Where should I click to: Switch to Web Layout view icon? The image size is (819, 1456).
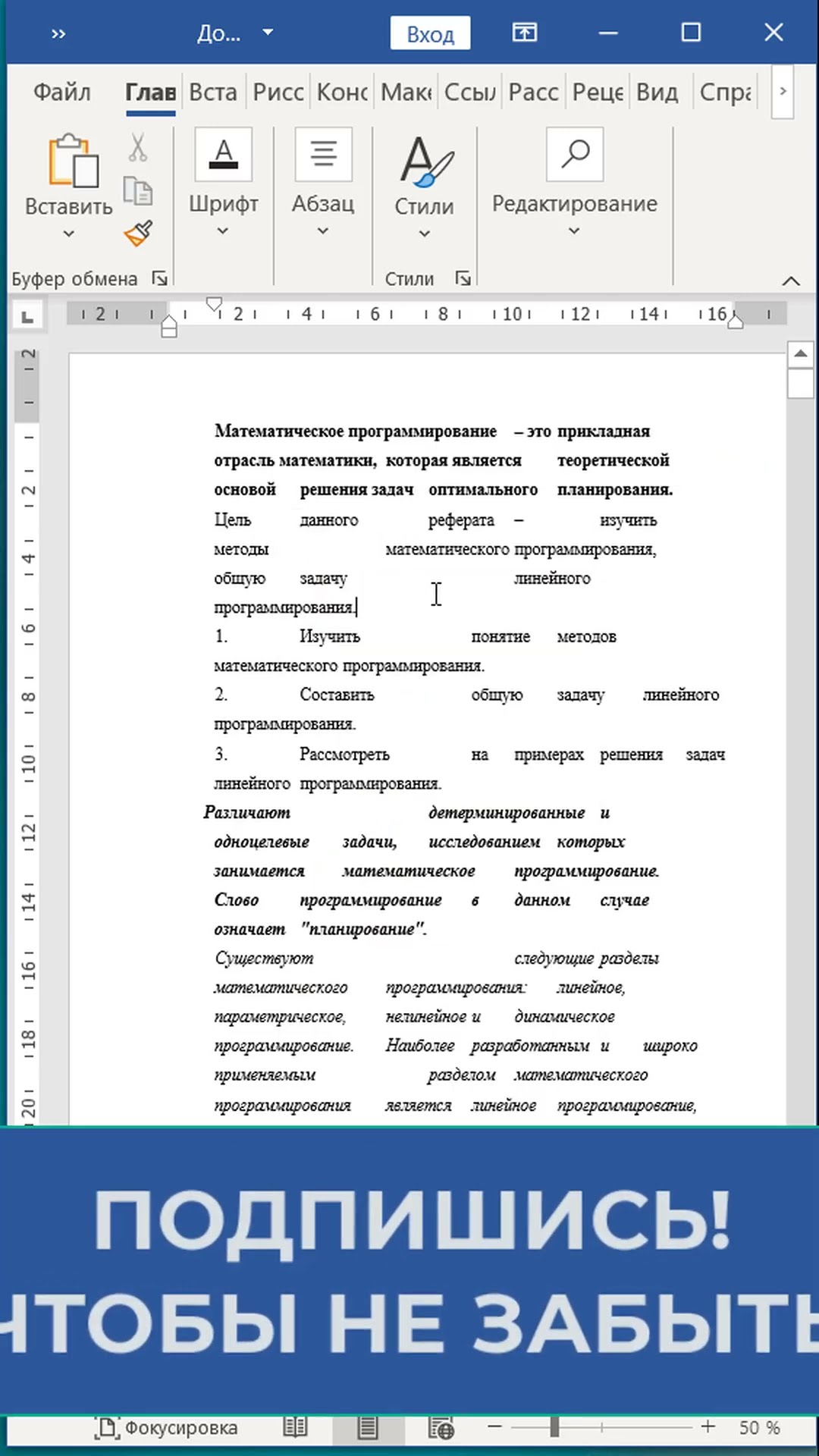click(441, 1428)
